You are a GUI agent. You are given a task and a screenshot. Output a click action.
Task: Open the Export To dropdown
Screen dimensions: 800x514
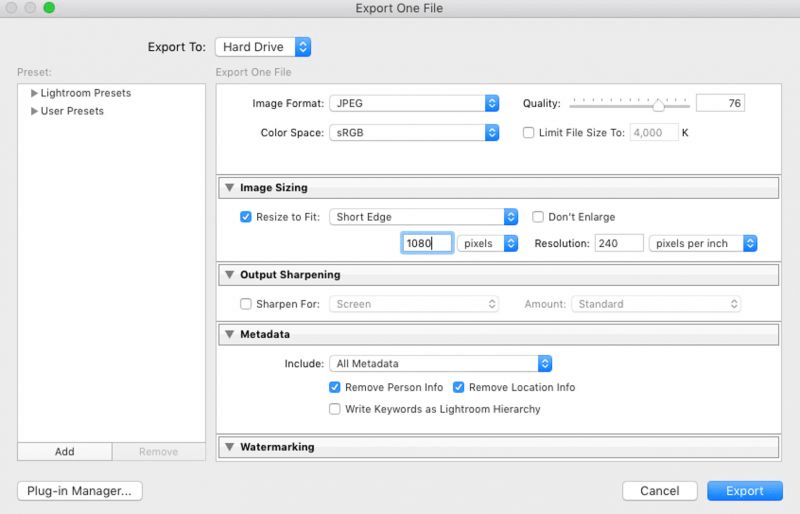tap(264, 47)
